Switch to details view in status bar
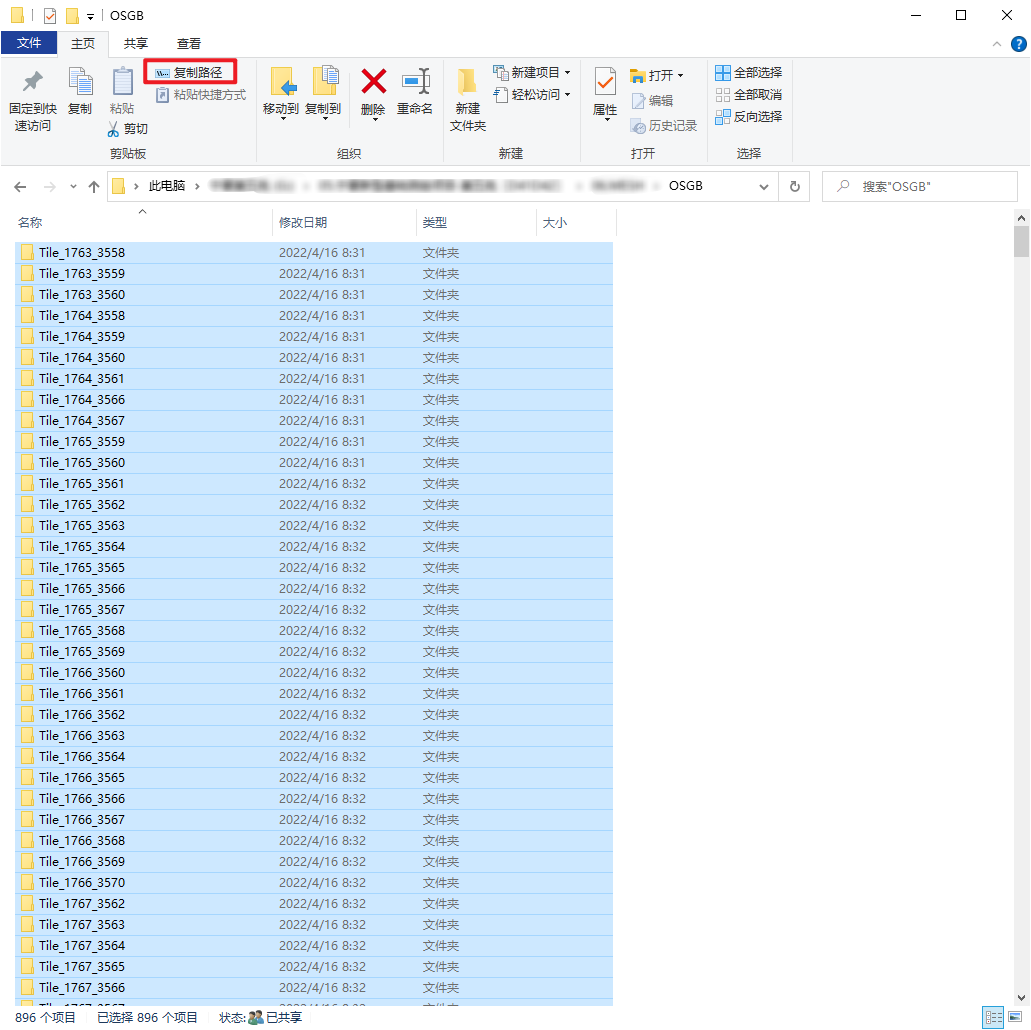The width and height of the screenshot is (1031, 1030). (994, 1017)
